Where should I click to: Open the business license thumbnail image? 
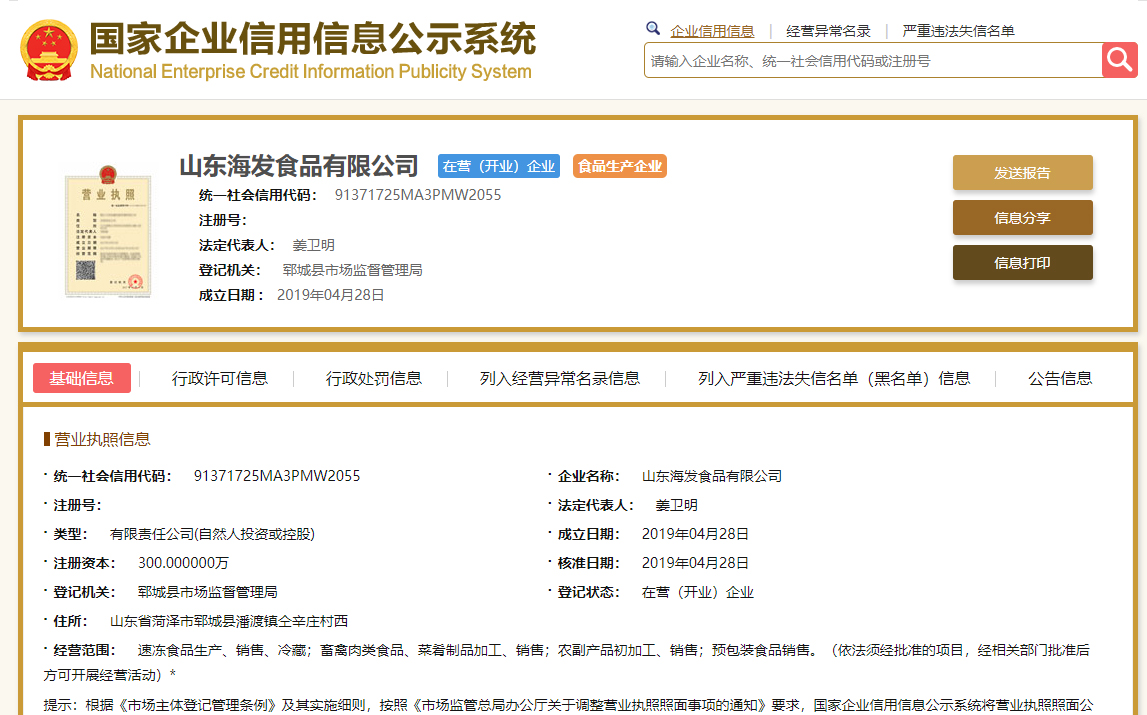(108, 231)
